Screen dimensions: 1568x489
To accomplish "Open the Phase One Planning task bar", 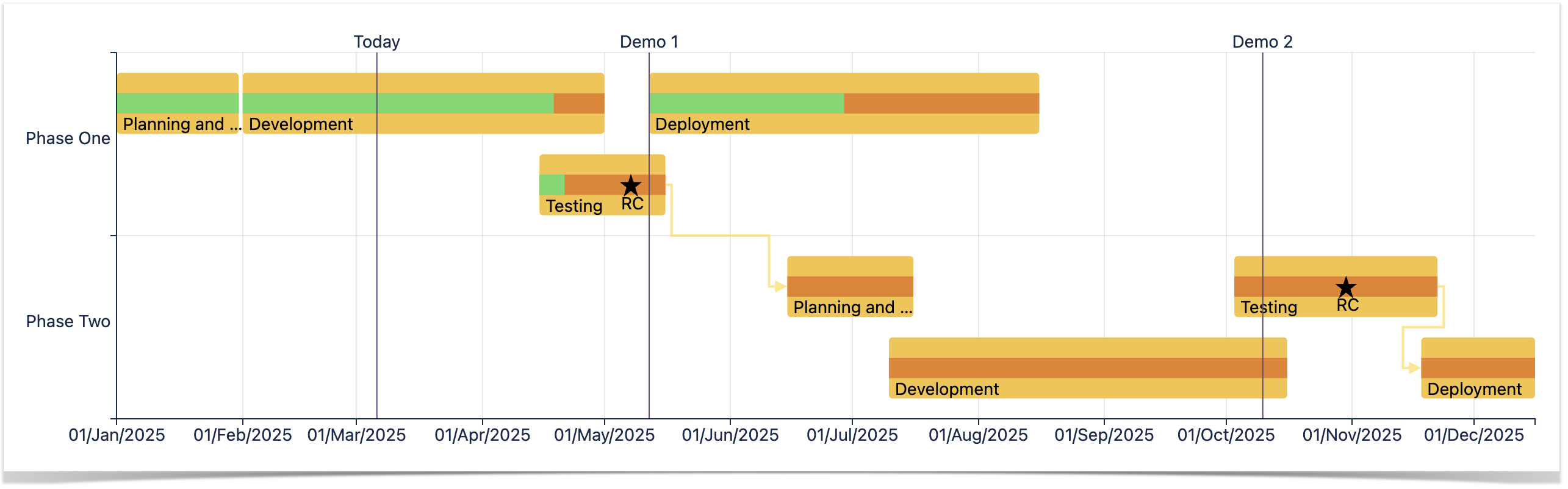I will coord(177,103).
